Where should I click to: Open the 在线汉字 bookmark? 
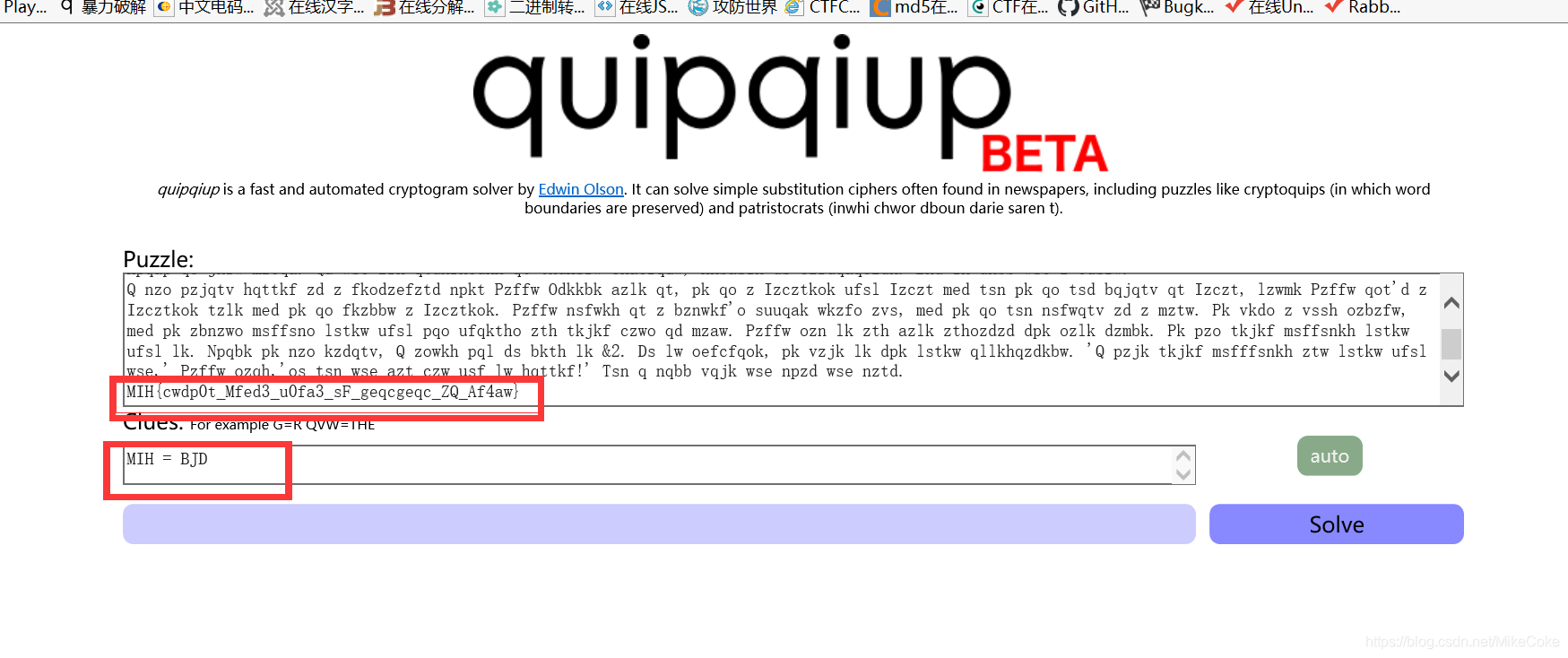click(x=315, y=8)
